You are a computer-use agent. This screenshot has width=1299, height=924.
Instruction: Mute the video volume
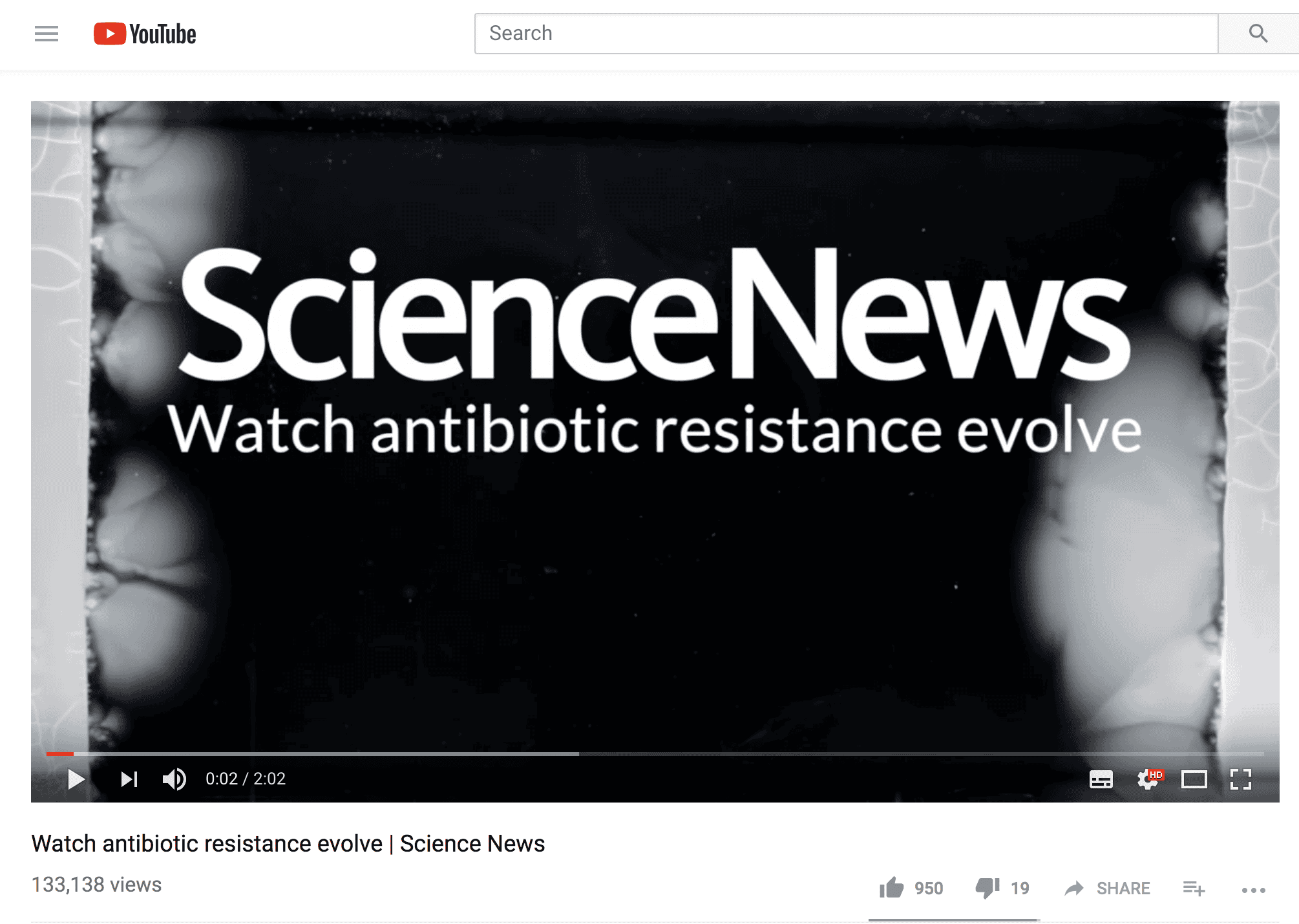tap(174, 779)
